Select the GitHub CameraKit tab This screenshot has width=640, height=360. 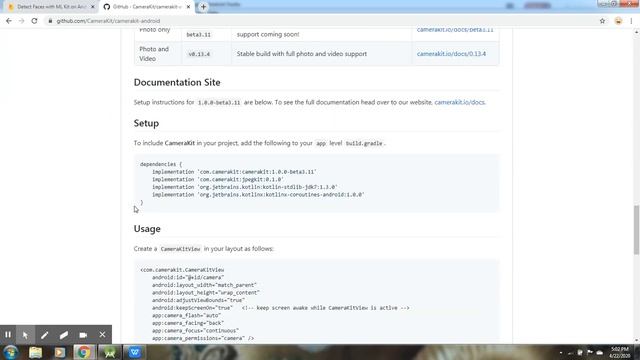[146, 7]
